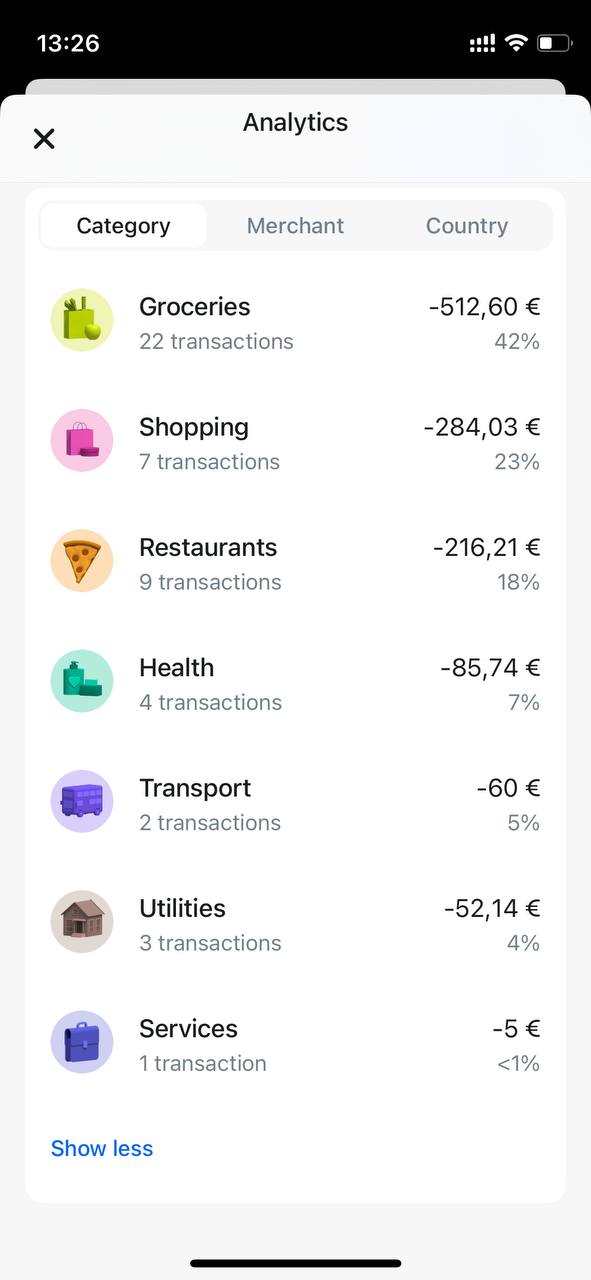This screenshot has width=591, height=1280.
Task: Switch to the Country tab
Action: [x=467, y=226]
